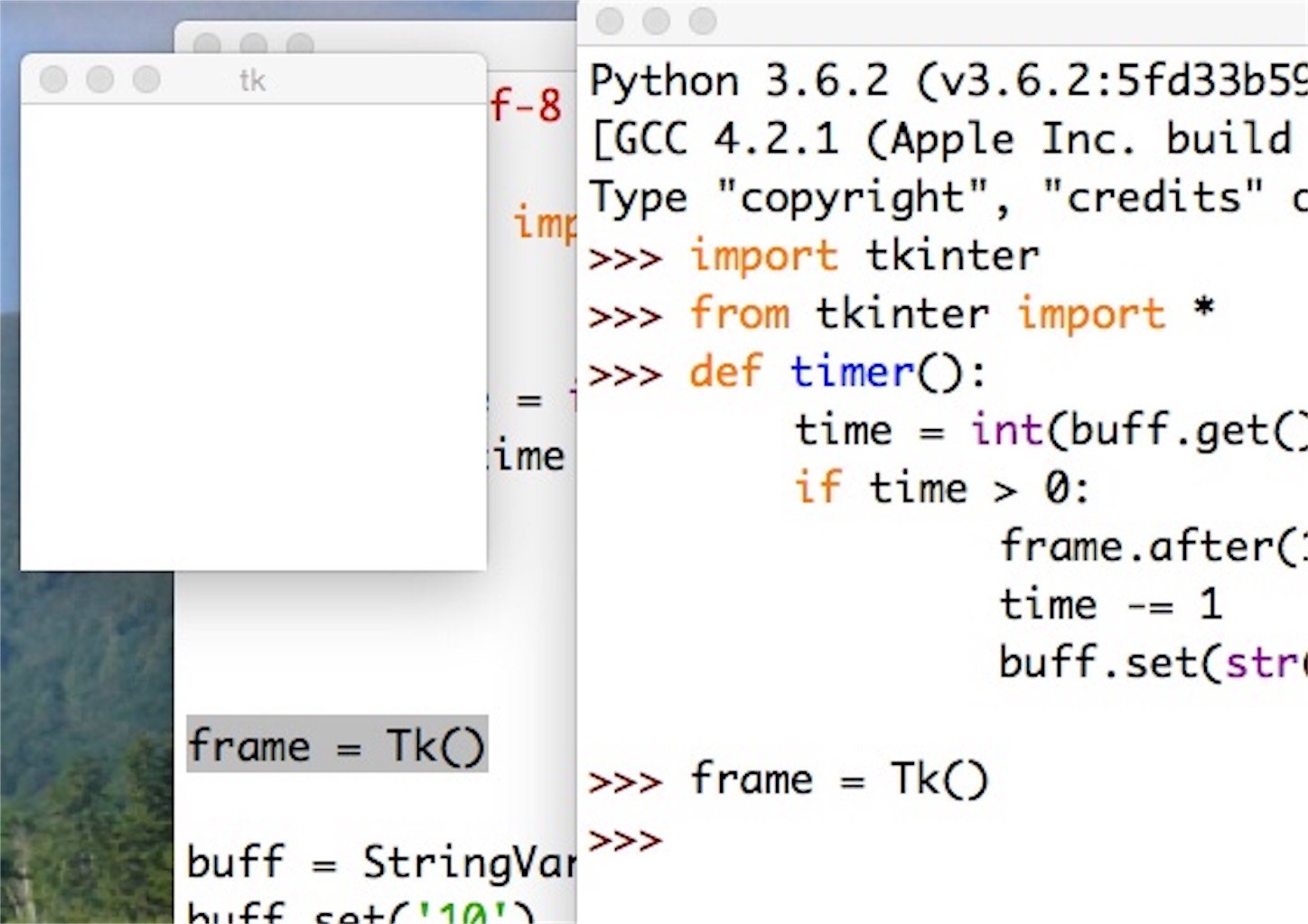Minimize the Python shell window
The image size is (1308, 924).
tap(657, 21)
